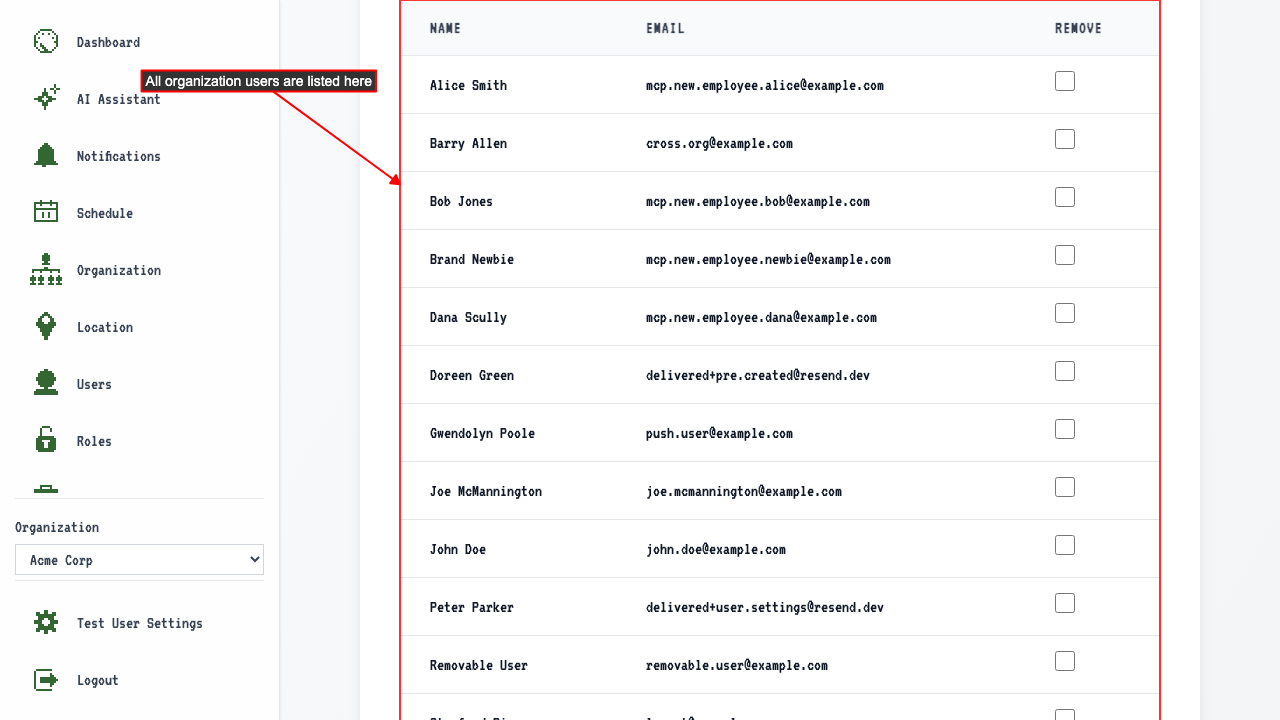Check Peter Parker's remove checkbox

tap(1065, 603)
